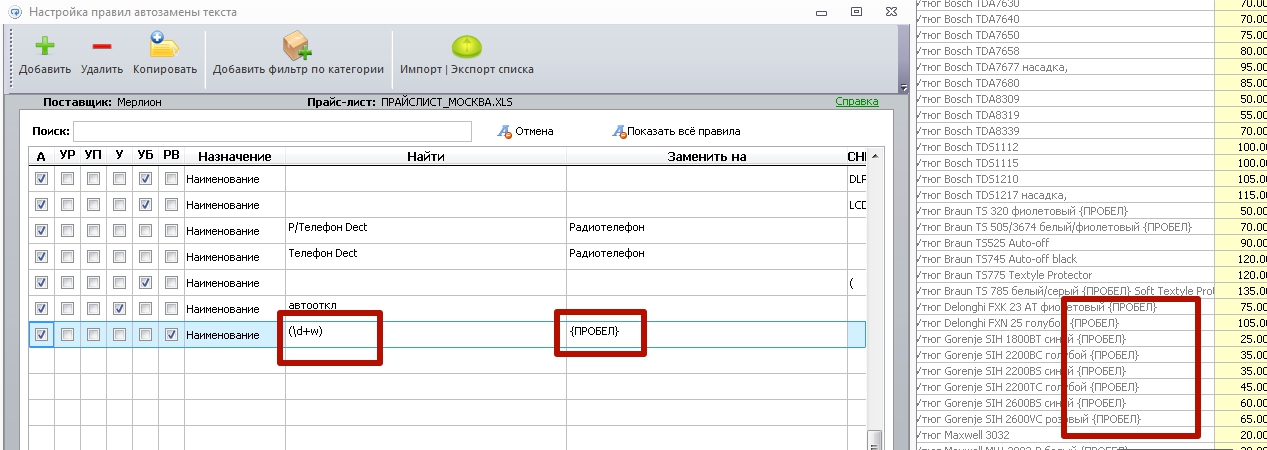
Task: Select Утюг Braun TS 320 фиолетовый row
Action: click(x=1063, y=211)
